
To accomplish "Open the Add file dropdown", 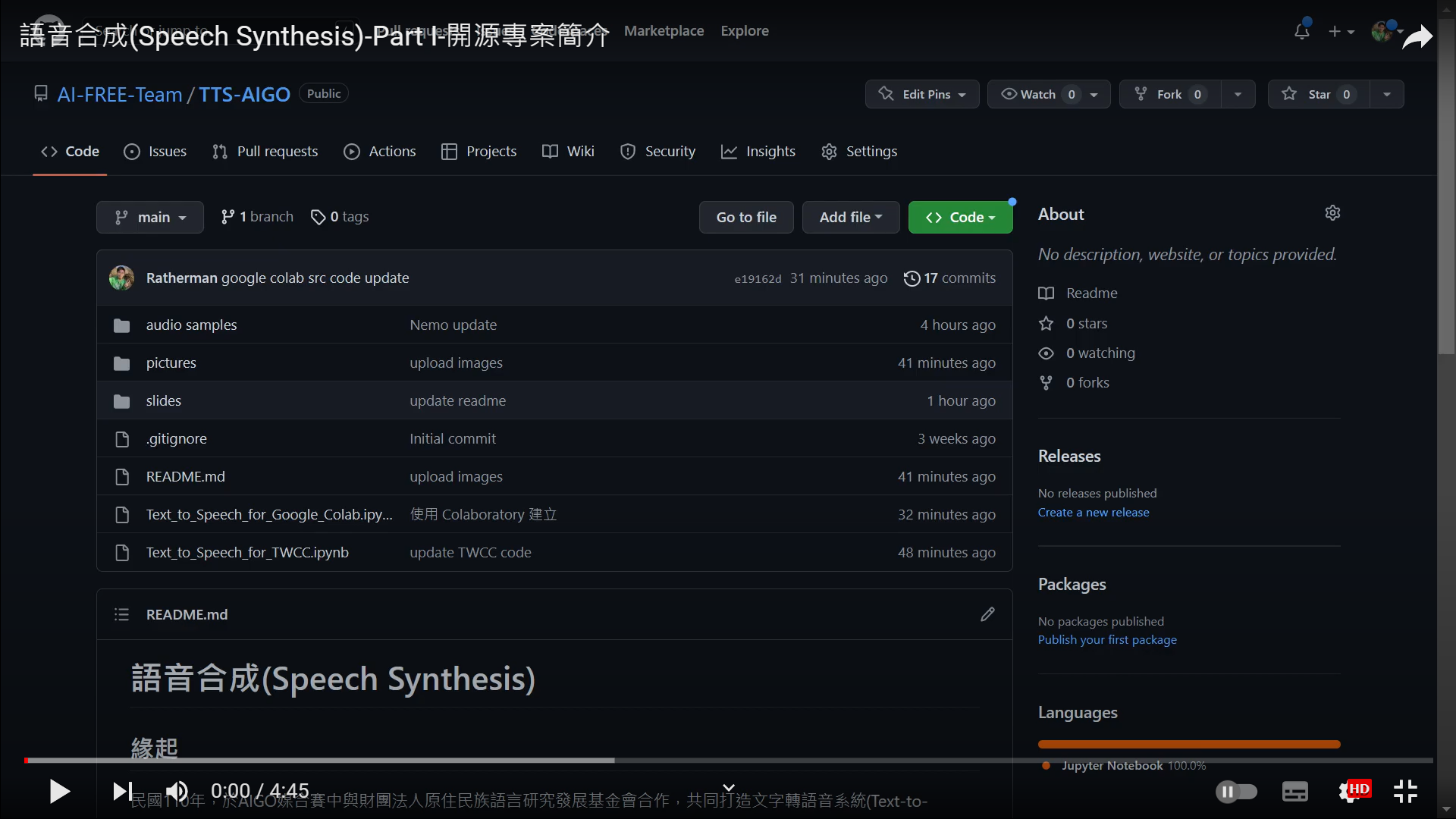I will tap(850, 218).
